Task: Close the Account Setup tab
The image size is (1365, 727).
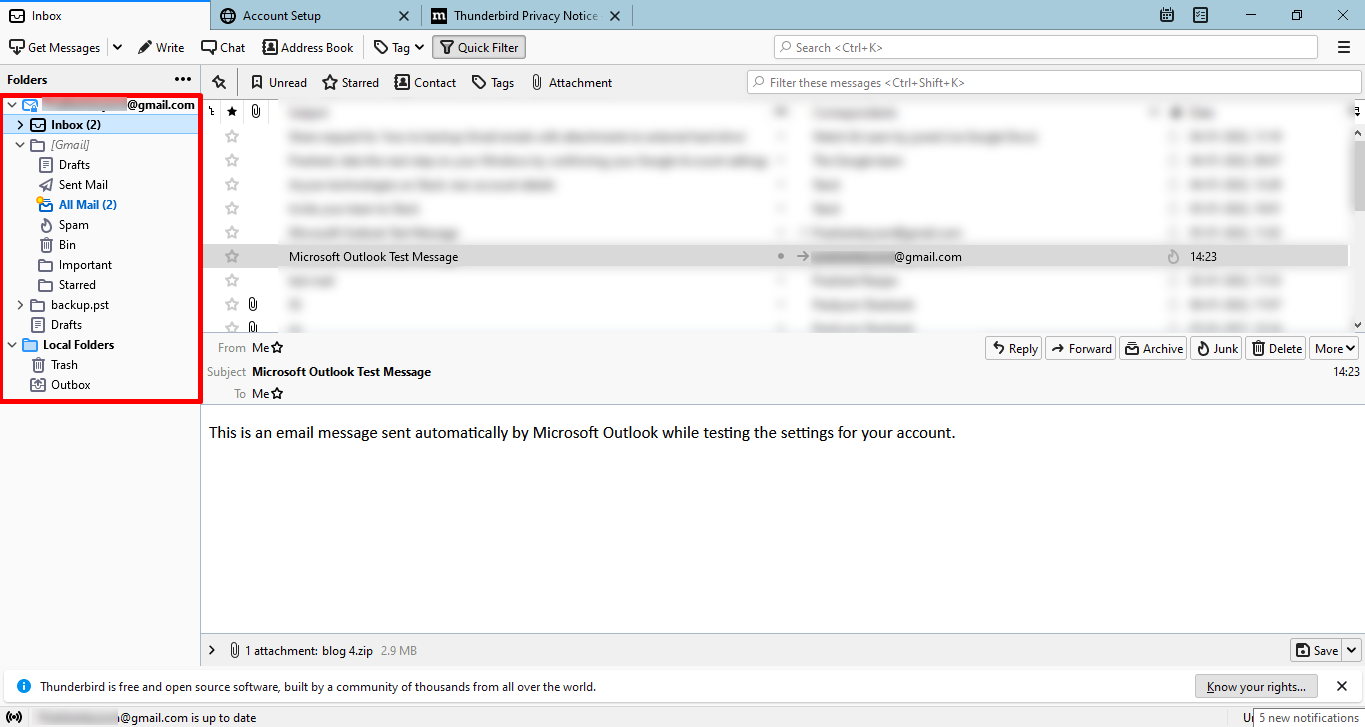Action: [404, 16]
